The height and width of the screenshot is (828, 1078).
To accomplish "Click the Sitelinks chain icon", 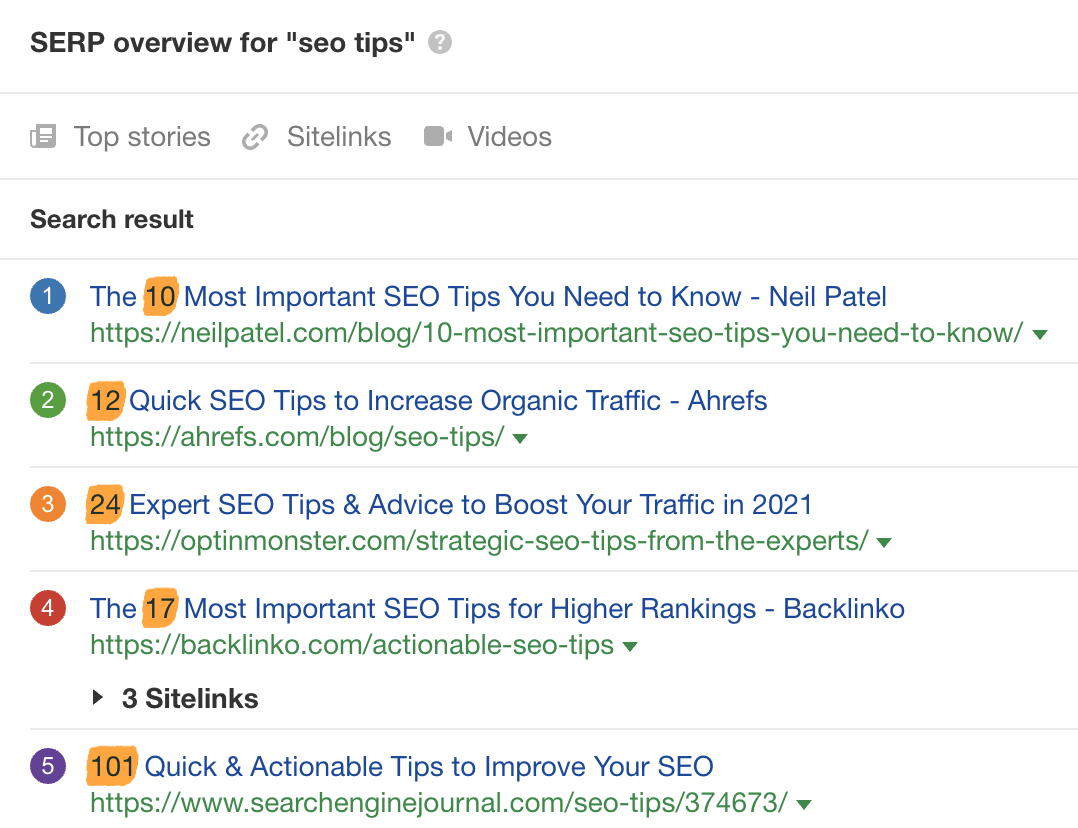I will click(256, 136).
